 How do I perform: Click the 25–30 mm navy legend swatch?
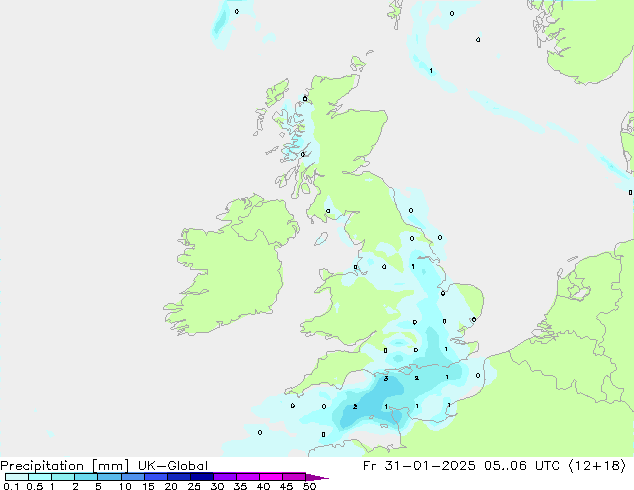point(202,477)
